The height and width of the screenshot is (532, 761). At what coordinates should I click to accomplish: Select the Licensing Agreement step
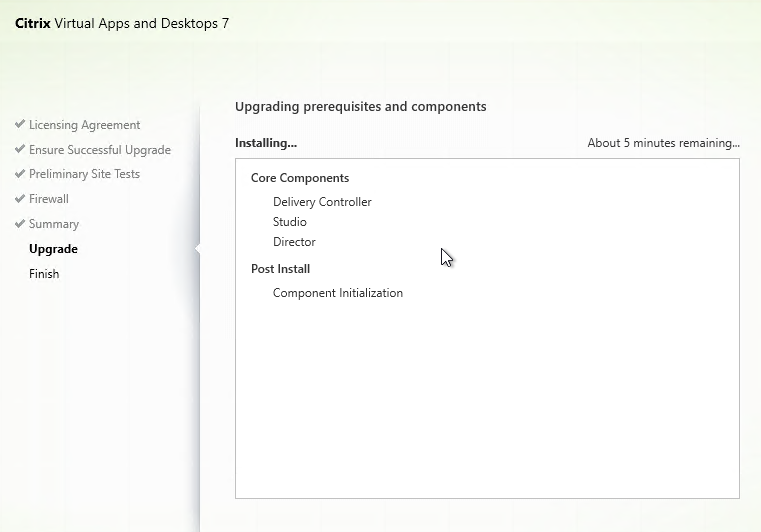pyautogui.click(x=84, y=125)
